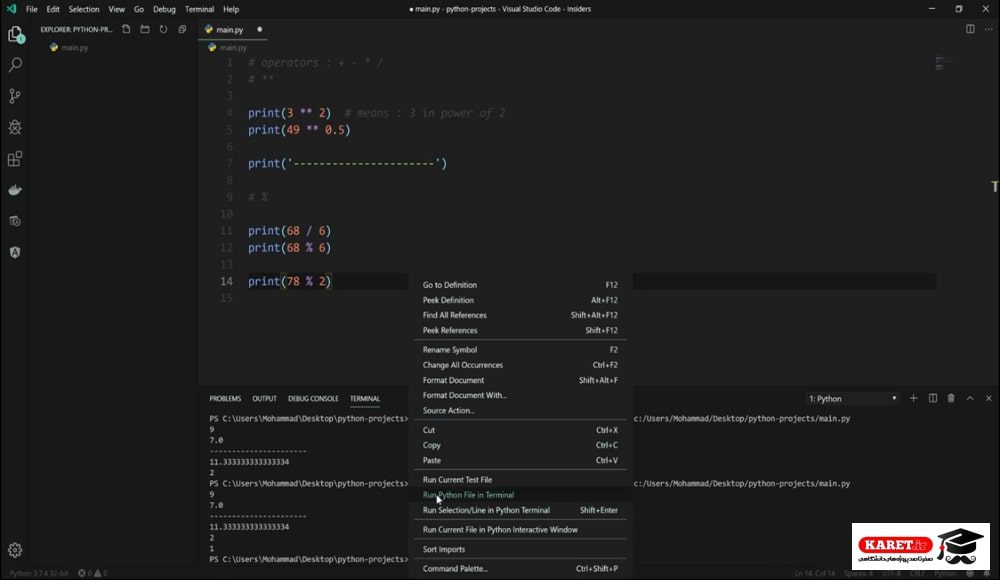
Task: Click unsaved dot on main.py tab
Action: point(260,29)
